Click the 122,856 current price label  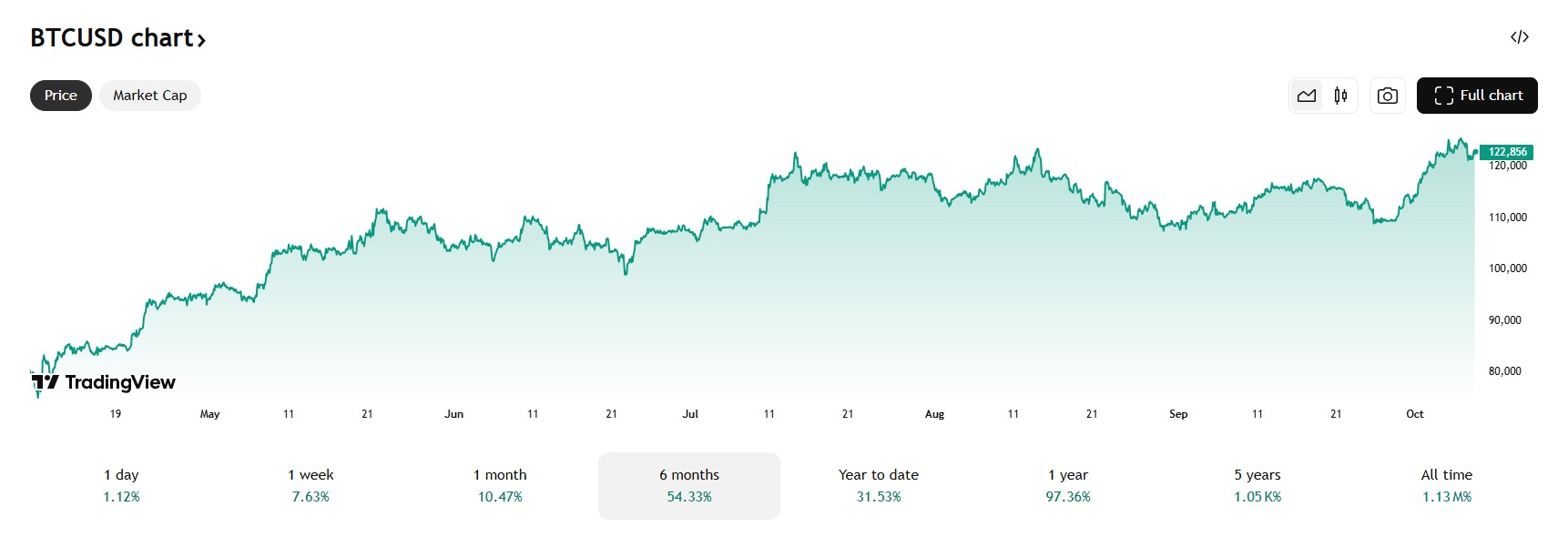pos(1507,152)
